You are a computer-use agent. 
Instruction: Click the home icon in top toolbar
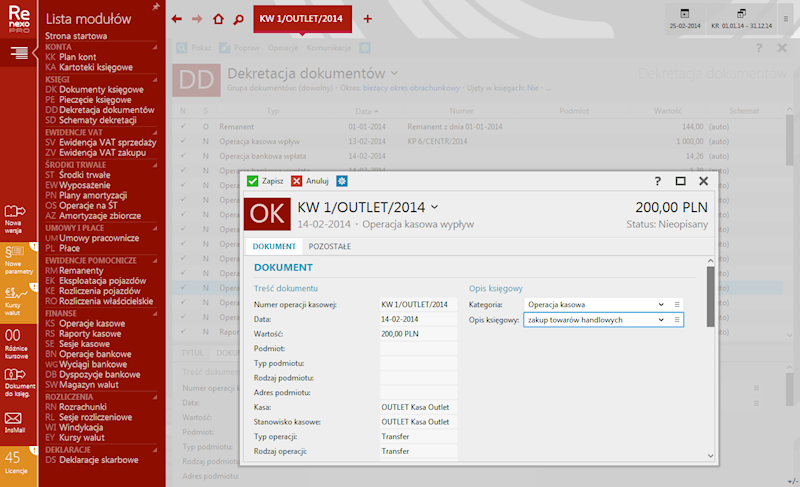[x=218, y=19]
